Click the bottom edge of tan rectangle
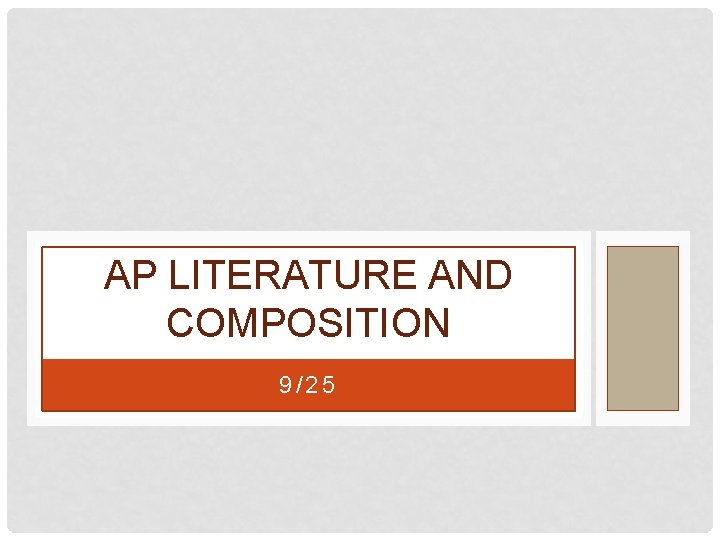The image size is (720, 540). pyautogui.click(x=643, y=410)
